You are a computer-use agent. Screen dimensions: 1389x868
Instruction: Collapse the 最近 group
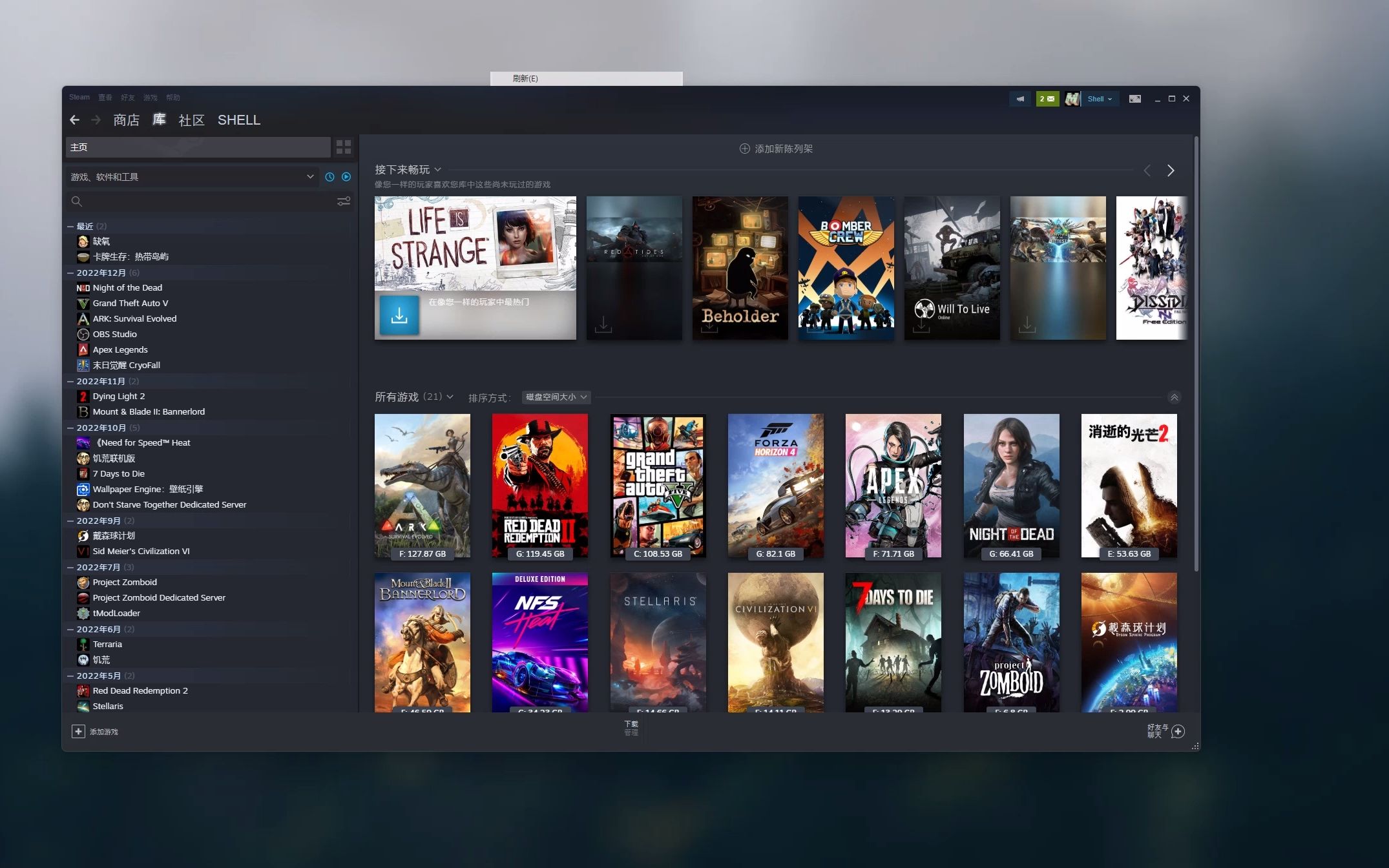70,227
